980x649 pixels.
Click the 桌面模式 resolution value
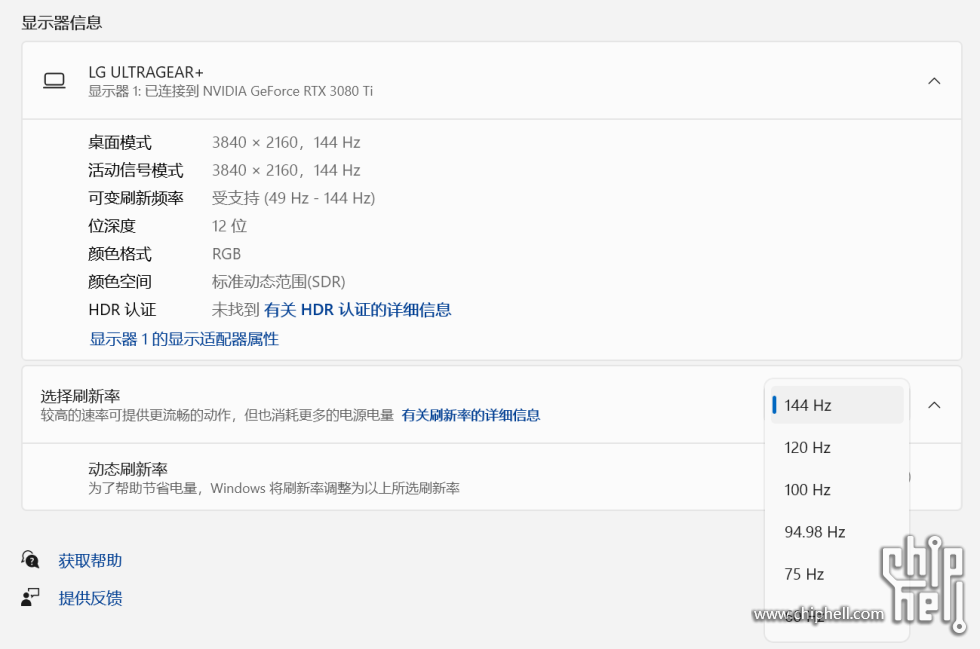pyautogui.click(x=286, y=143)
